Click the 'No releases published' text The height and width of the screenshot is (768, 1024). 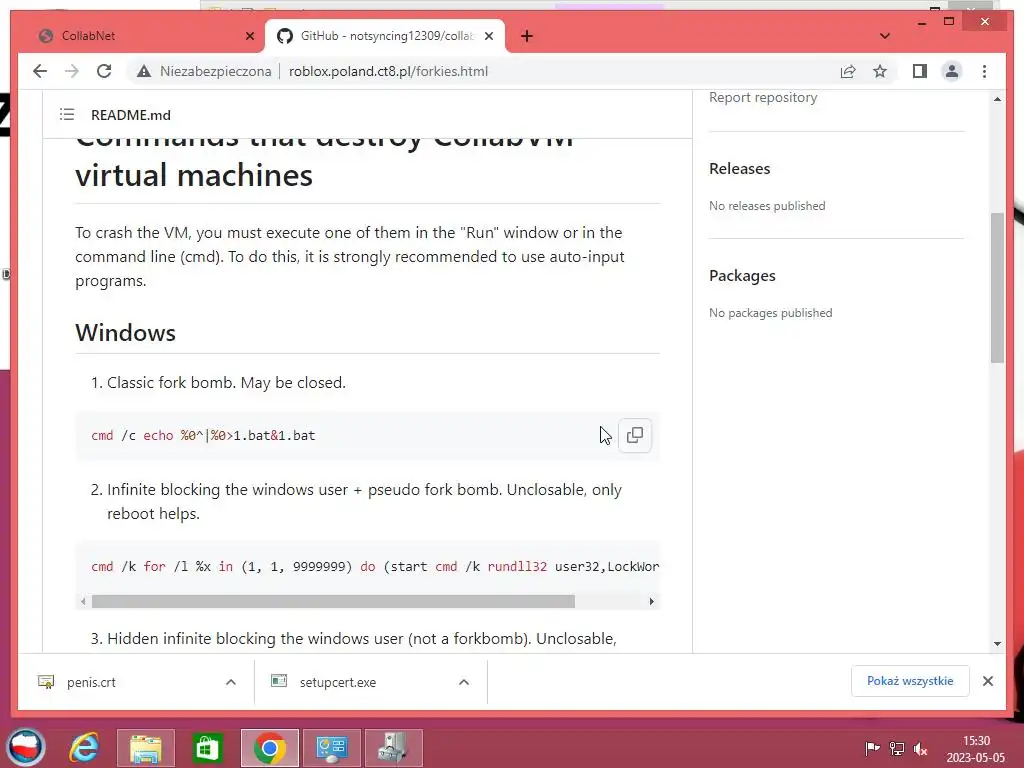coord(767,206)
